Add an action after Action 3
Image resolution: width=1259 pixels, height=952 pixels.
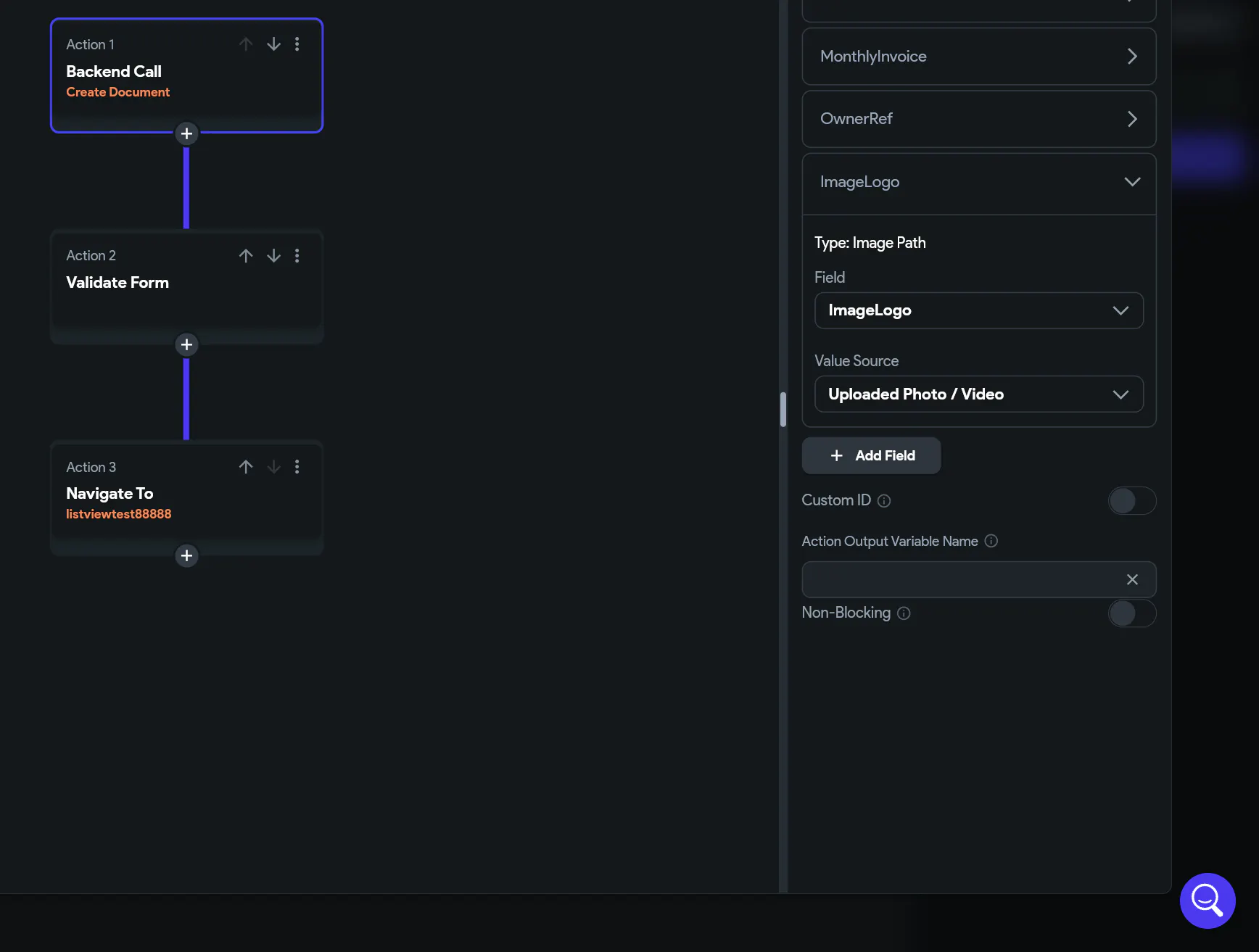point(186,555)
